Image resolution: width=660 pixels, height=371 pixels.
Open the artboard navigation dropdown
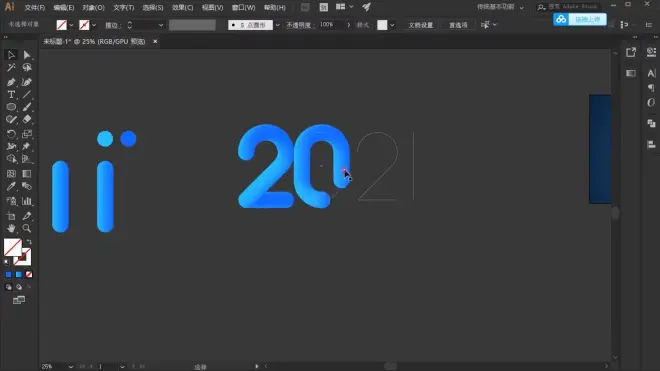coord(122,367)
